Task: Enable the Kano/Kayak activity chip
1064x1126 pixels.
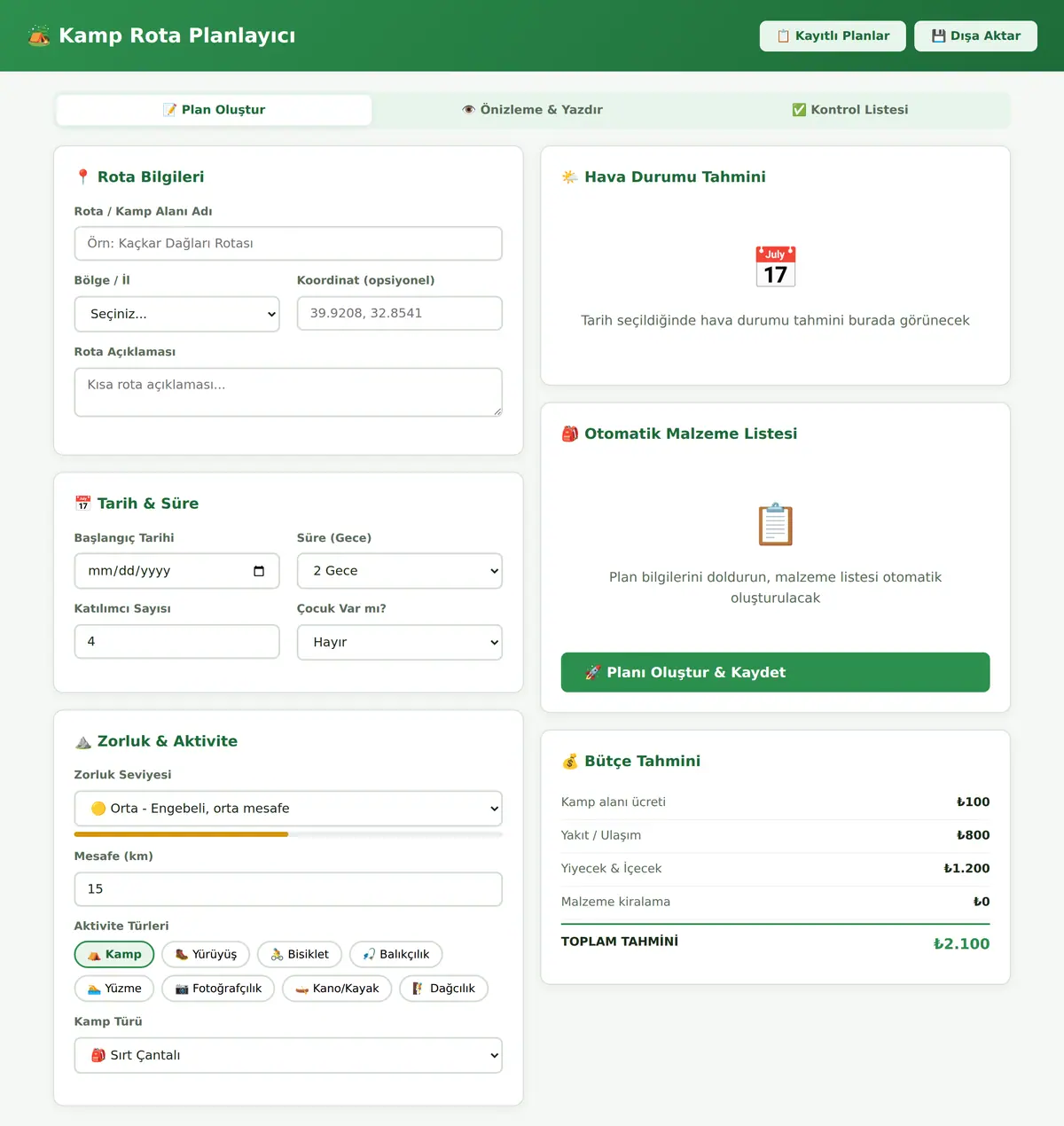Action: click(x=337, y=989)
